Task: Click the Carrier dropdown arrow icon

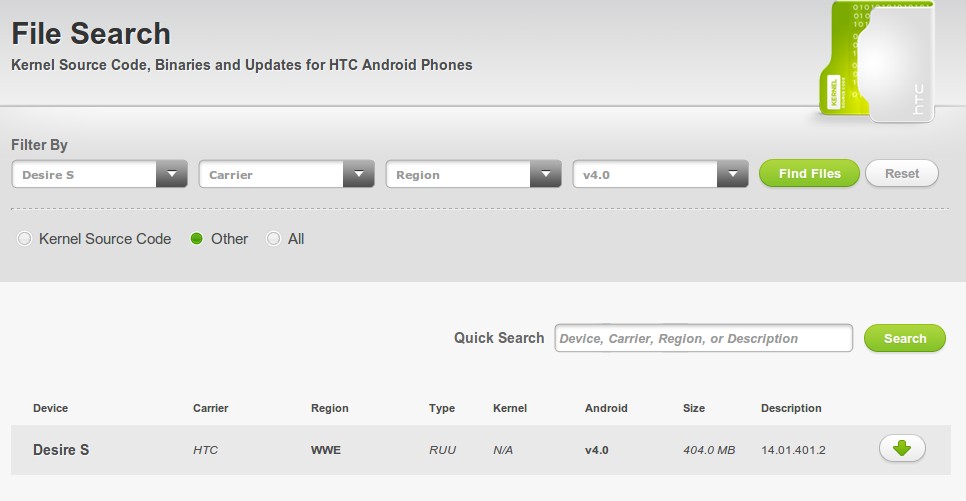Action: 359,174
